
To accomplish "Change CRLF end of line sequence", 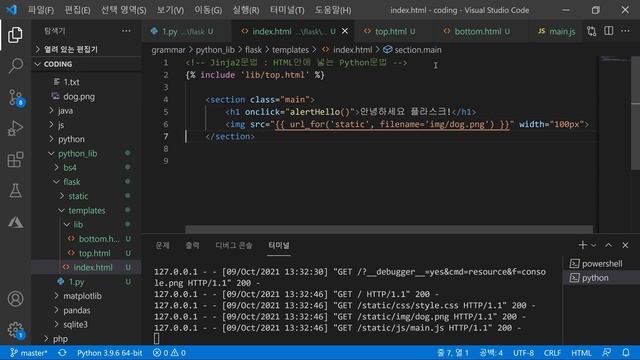I will tap(552, 353).
